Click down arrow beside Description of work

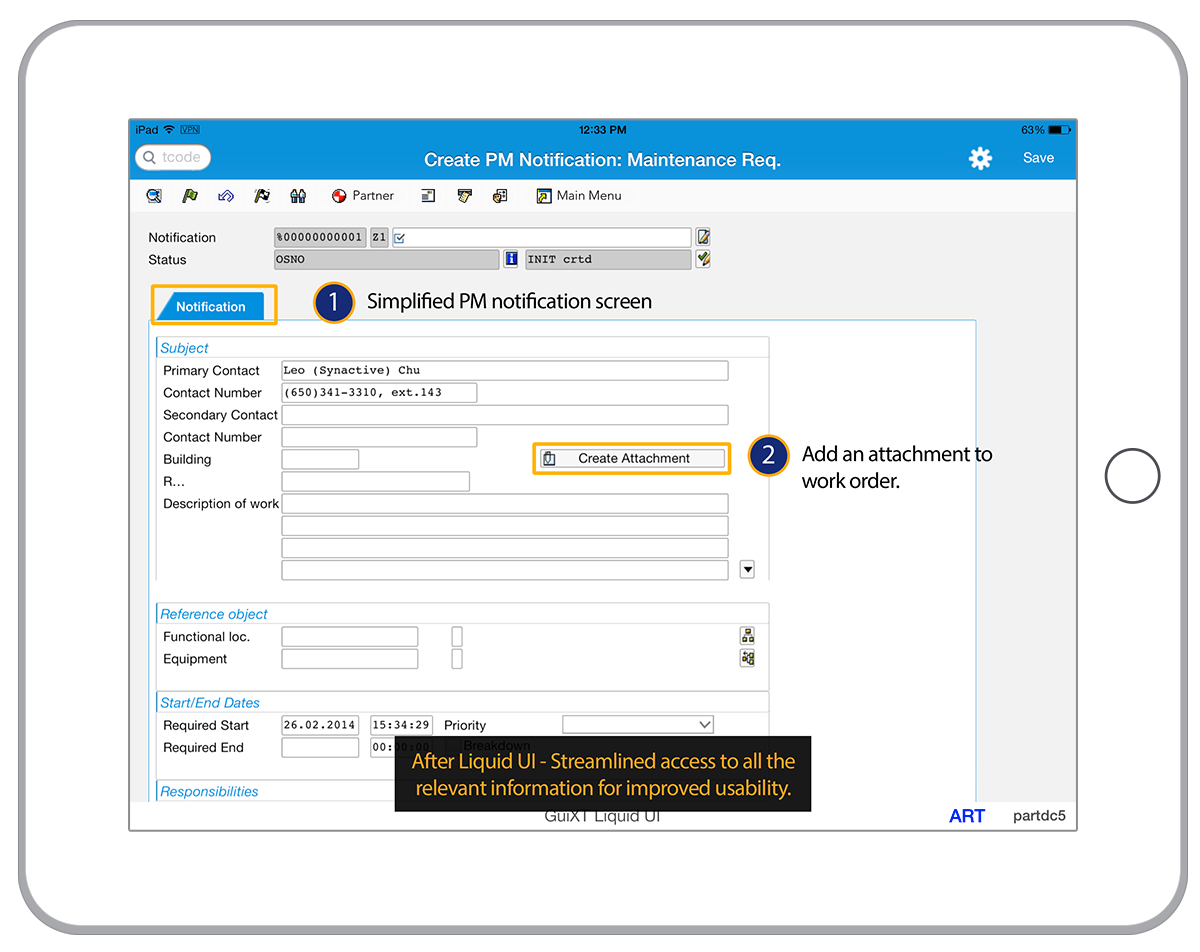click(x=747, y=569)
